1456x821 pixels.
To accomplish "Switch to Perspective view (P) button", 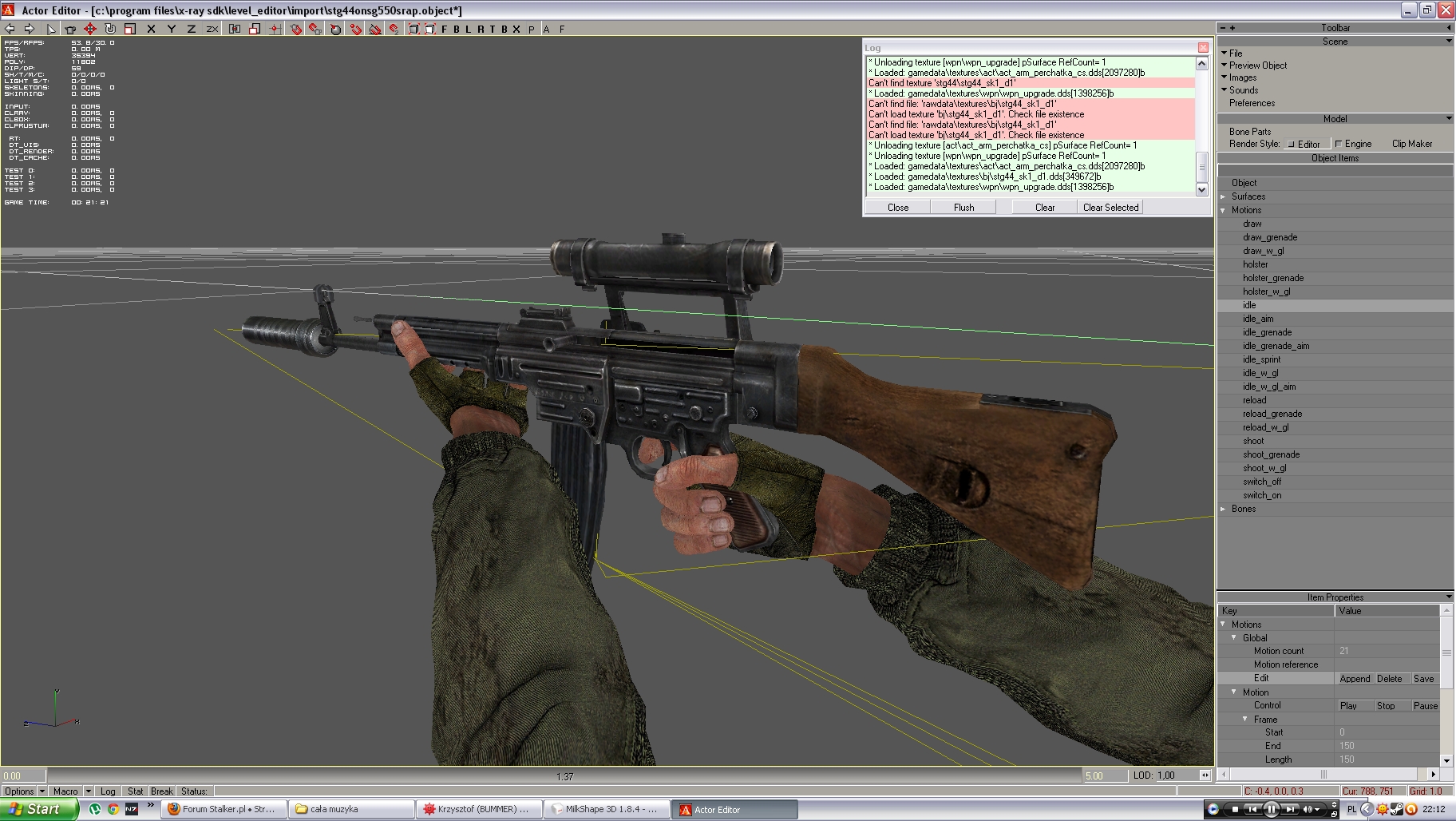I will pos(532,29).
